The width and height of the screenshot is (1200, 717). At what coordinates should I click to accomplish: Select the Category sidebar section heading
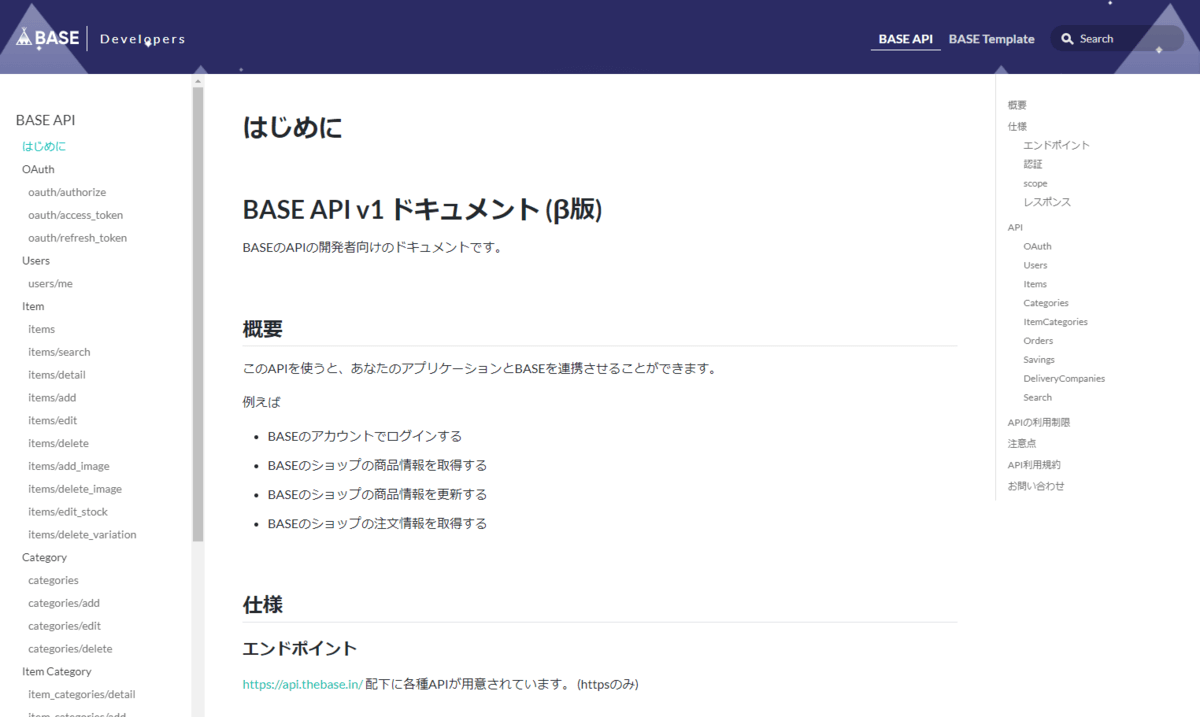(x=45, y=558)
